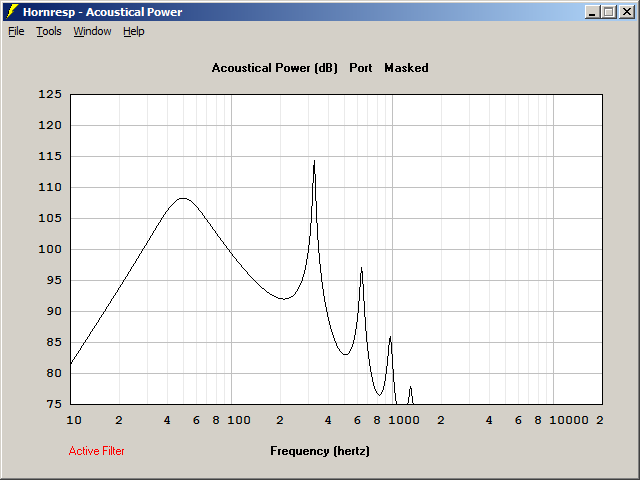Click the broad curve hump near 108 dB

(183, 198)
